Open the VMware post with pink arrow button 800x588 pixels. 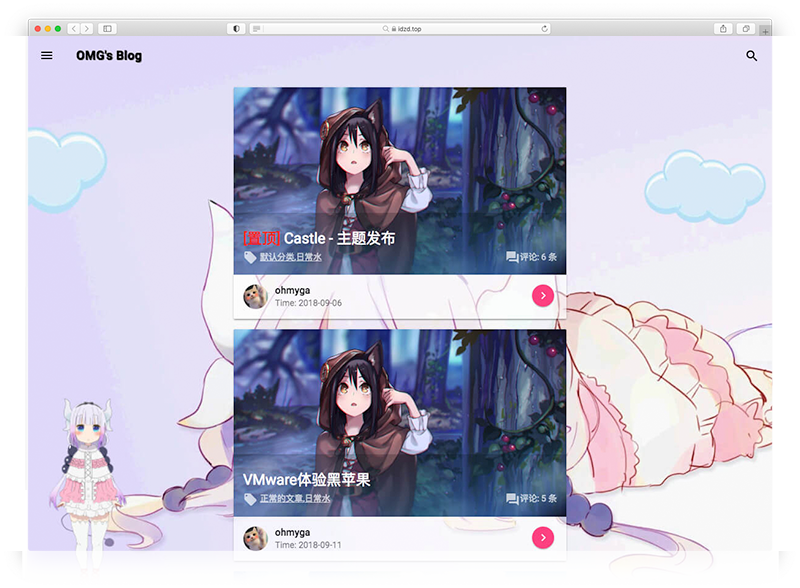coord(543,537)
